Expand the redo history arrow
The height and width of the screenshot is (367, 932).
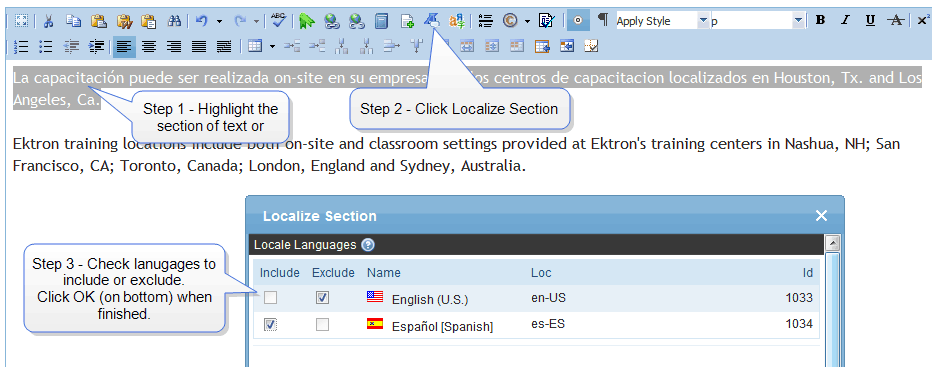[256, 21]
